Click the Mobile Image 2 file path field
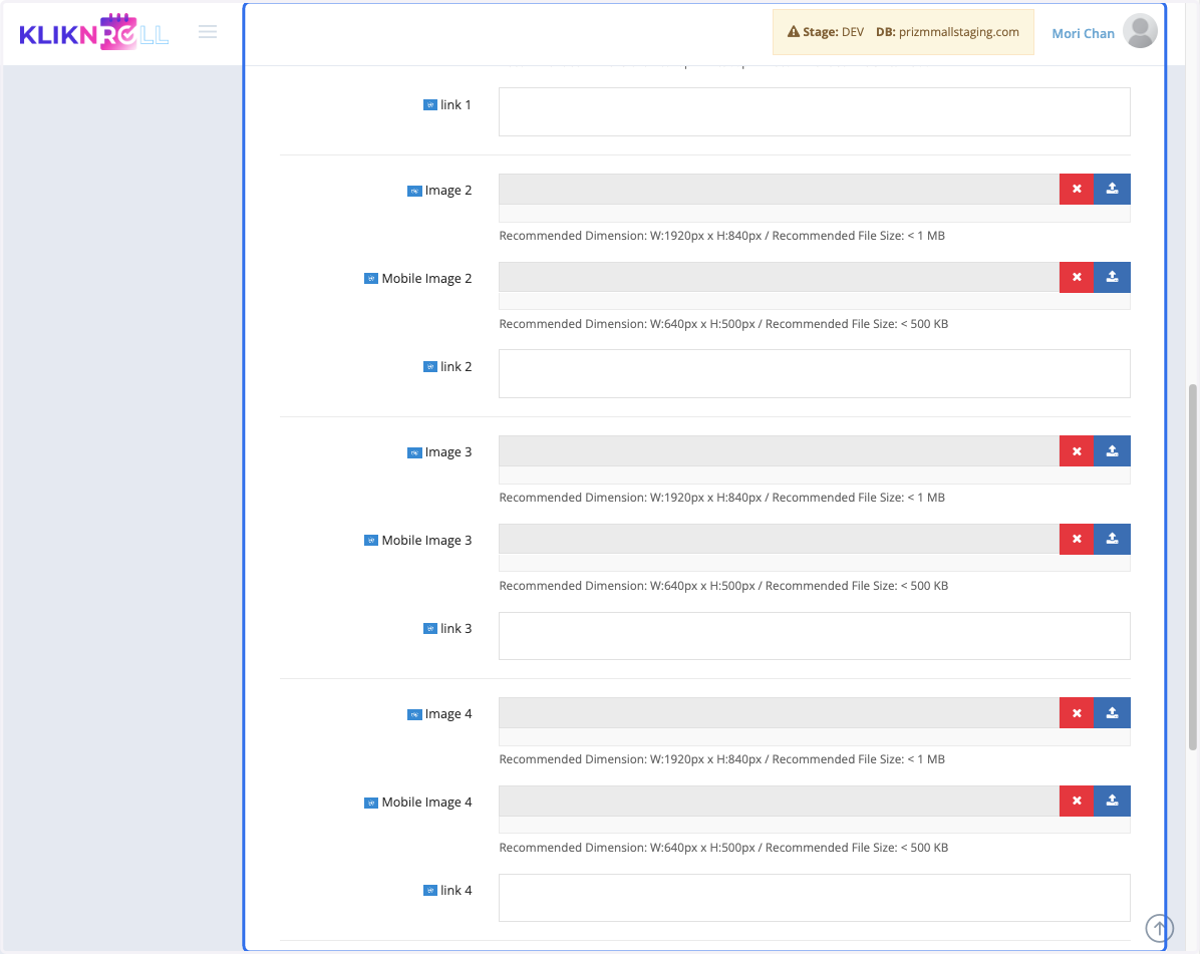1200x954 pixels. [x=779, y=277]
